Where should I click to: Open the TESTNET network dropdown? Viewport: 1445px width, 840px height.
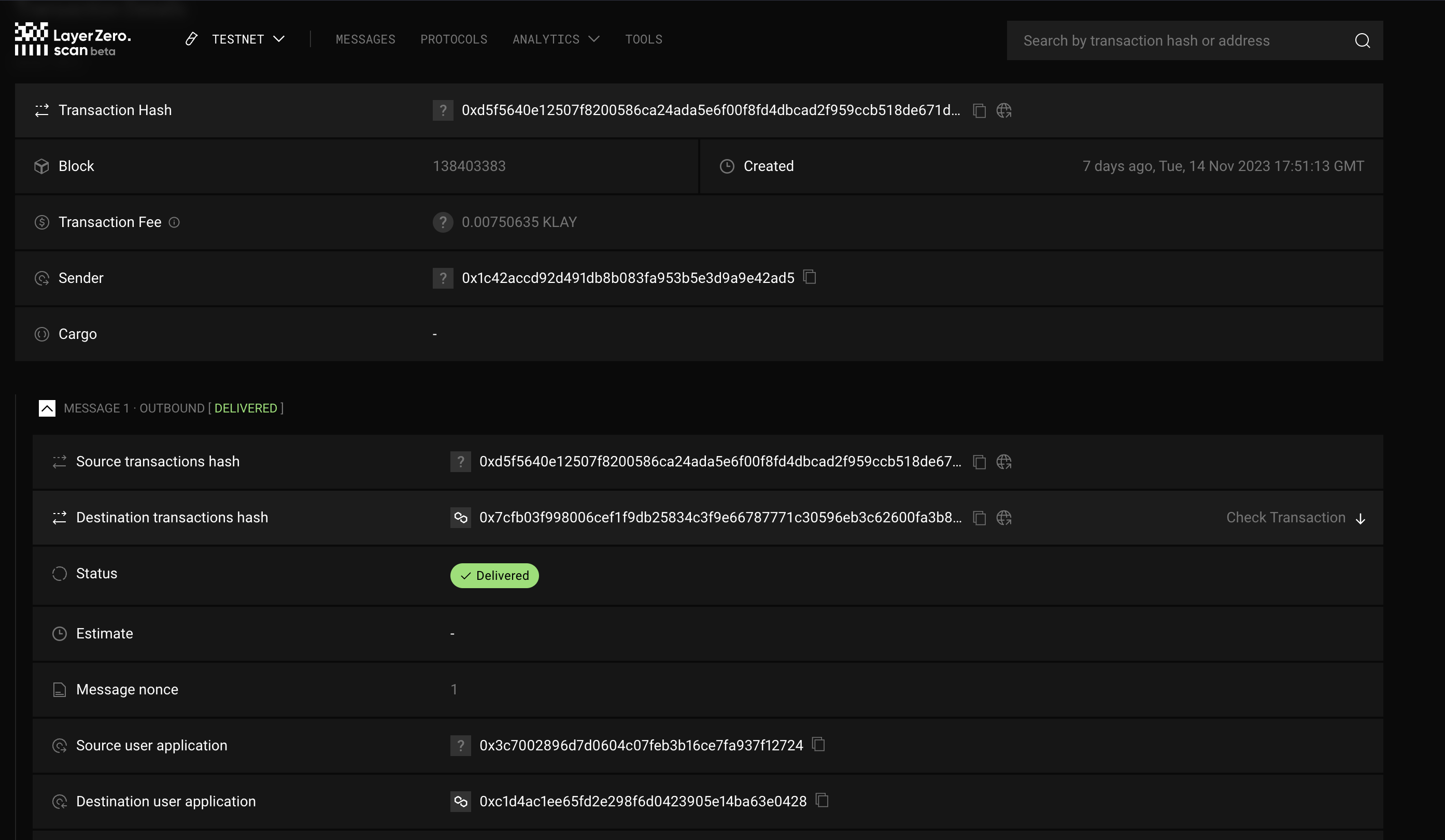click(x=248, y=39)
